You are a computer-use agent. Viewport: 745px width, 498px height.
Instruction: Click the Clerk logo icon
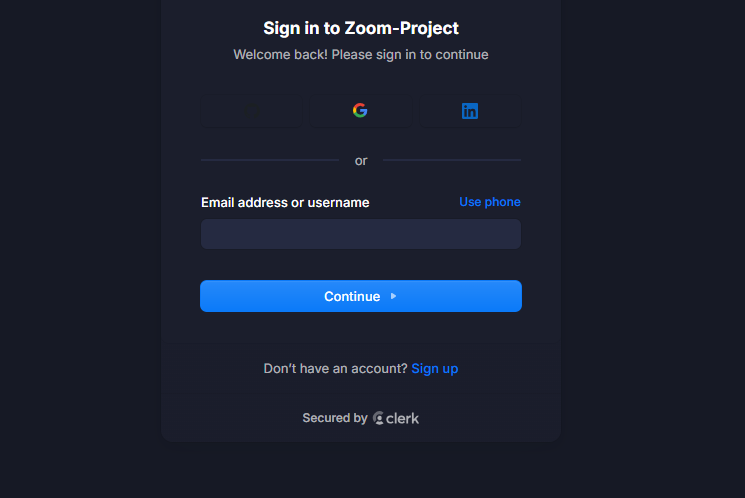[x=379, y=418]
